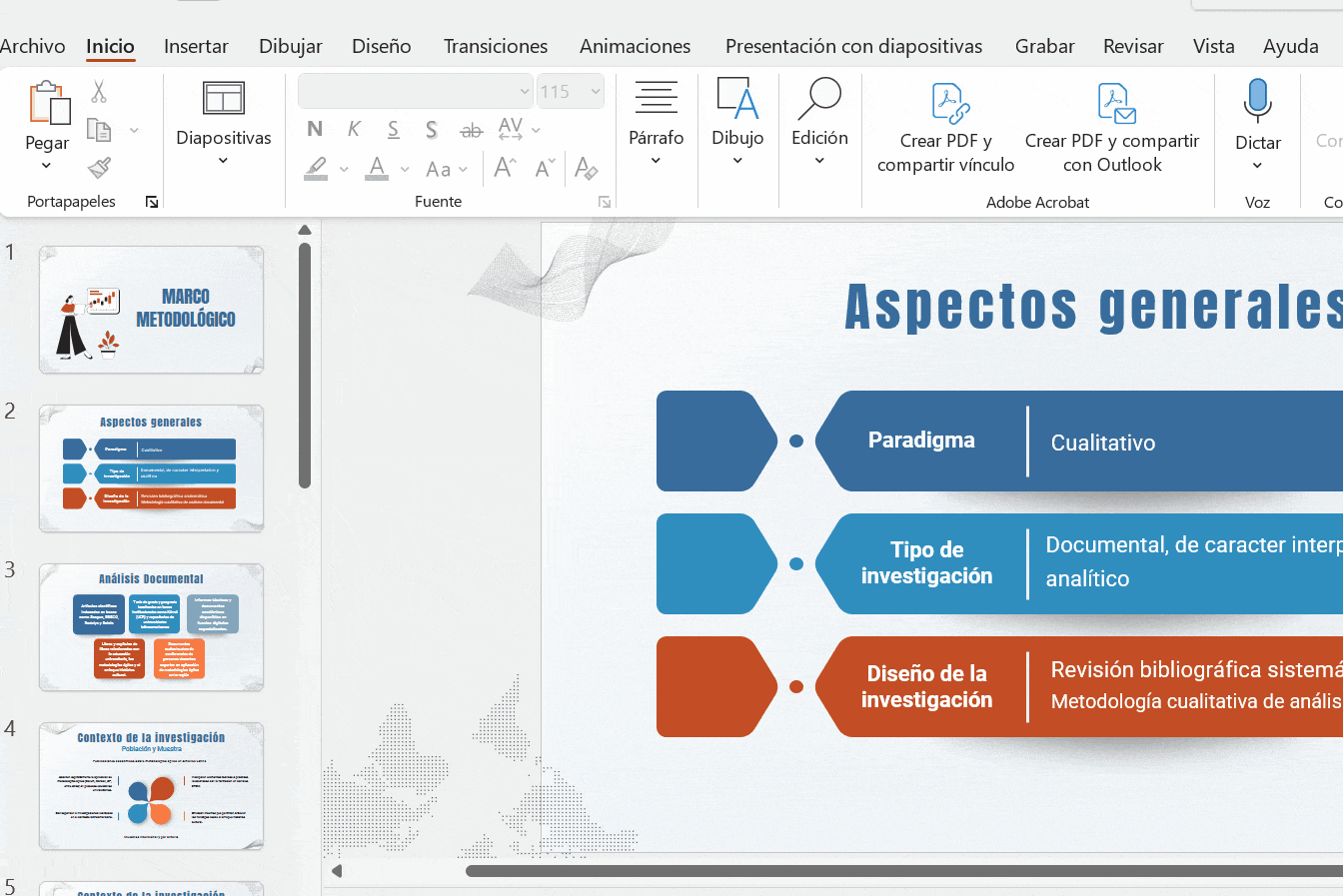Click the increase font size icon
Screen dimensions: 1343x896
click(506, 169)
